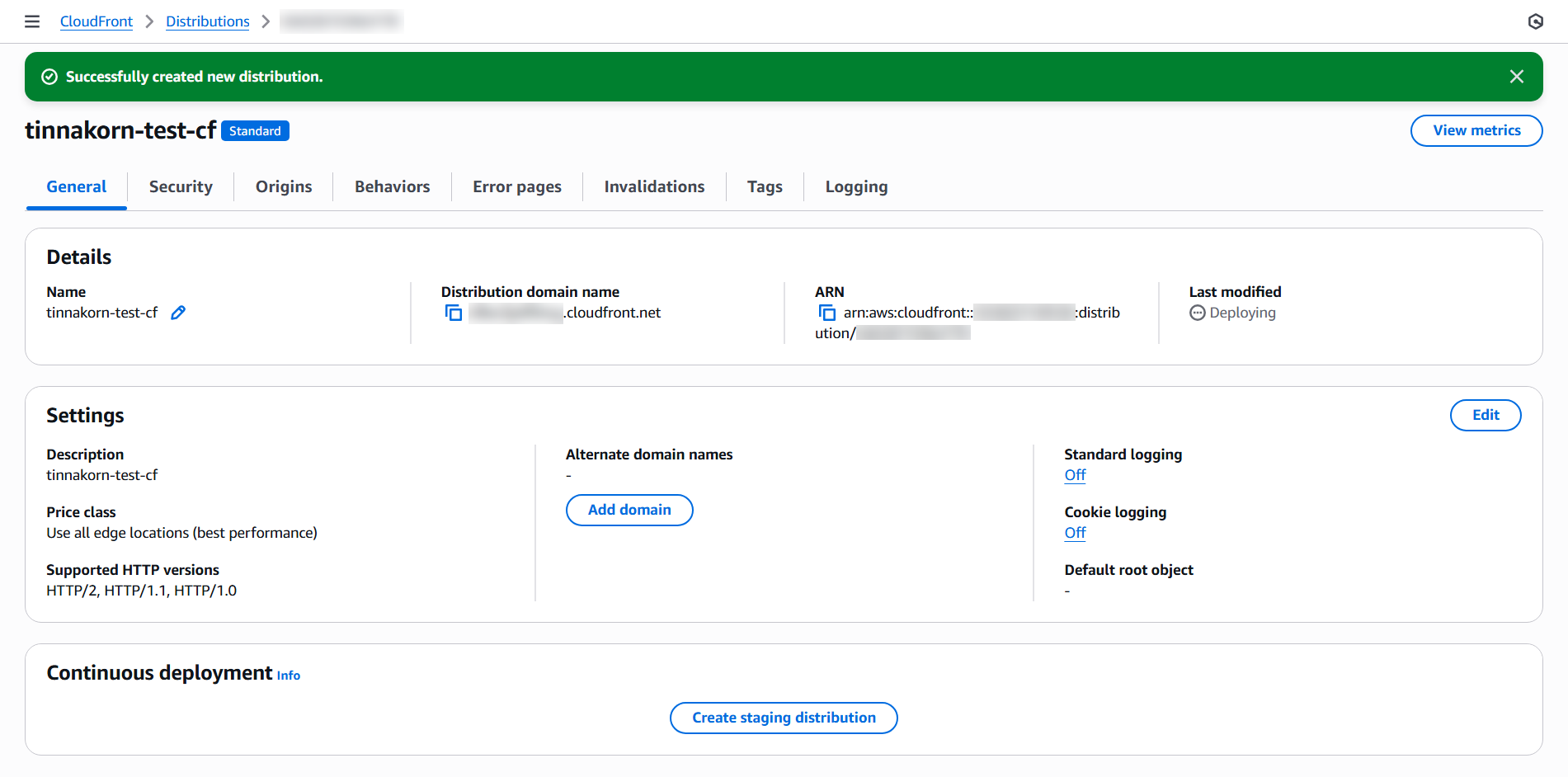
Task: Click the Add domain button
Action: coord(629,510)
